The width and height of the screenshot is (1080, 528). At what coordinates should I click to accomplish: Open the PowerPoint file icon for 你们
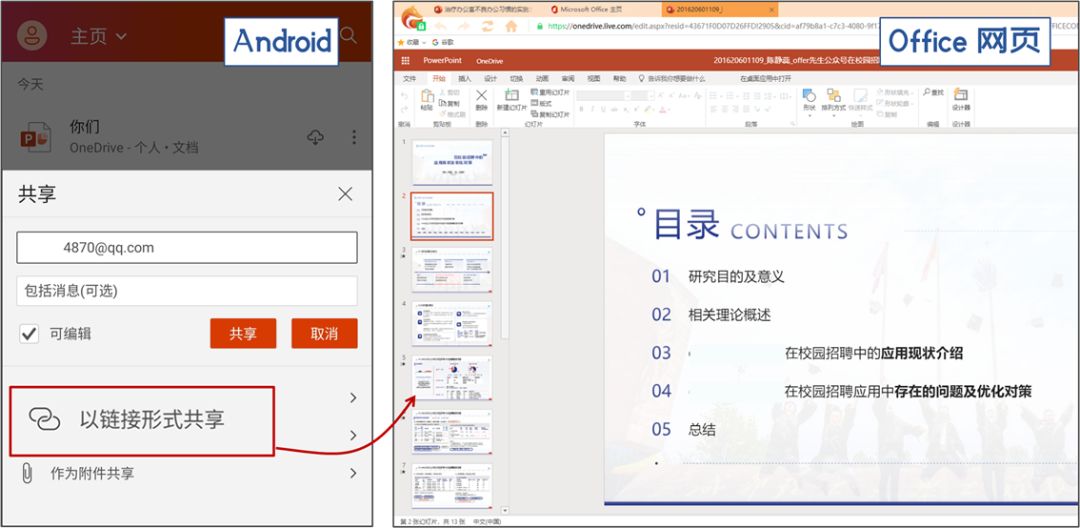point(35,136)
